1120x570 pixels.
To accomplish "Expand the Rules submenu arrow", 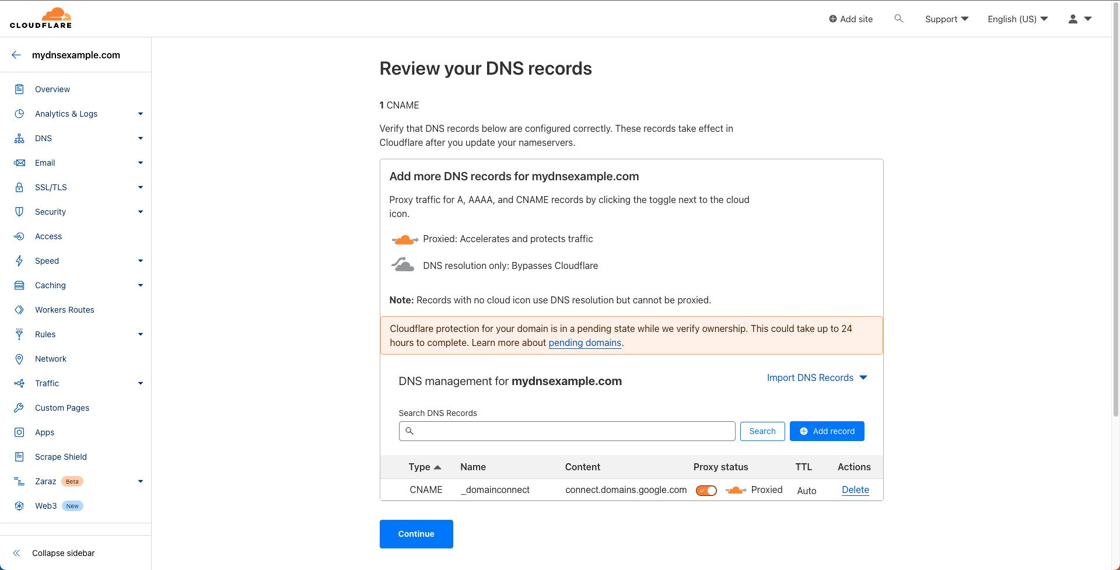I will pyautogui.click(x=141, y=334).
